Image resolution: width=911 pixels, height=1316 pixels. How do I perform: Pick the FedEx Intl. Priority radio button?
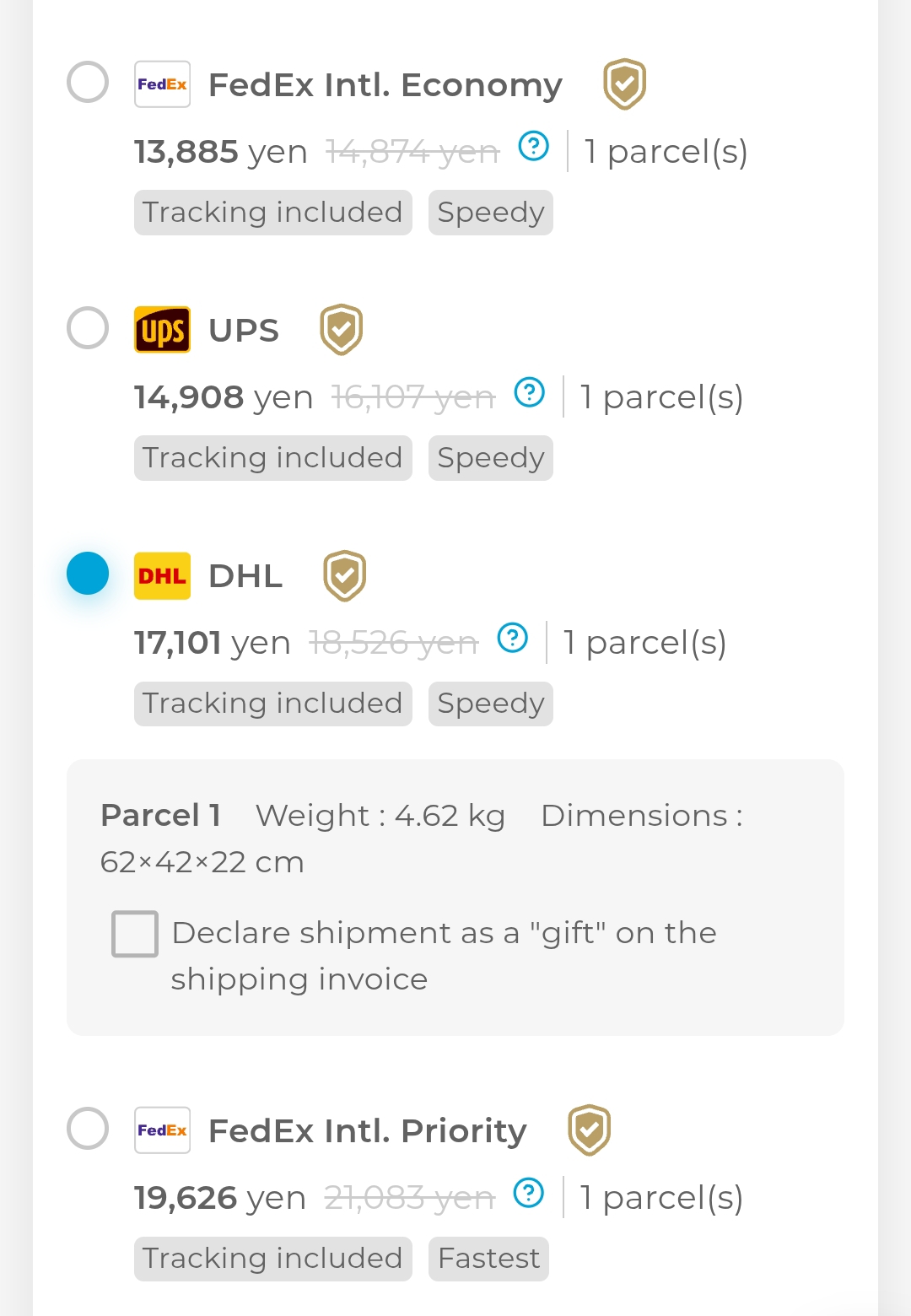88,1129
